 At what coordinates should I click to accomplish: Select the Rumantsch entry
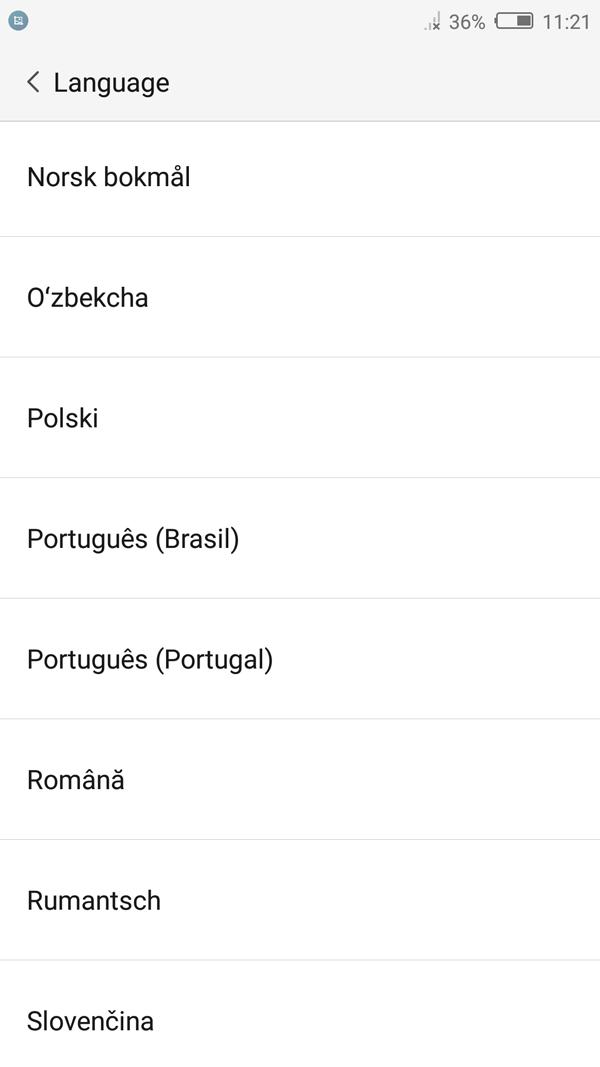[300, 900]
